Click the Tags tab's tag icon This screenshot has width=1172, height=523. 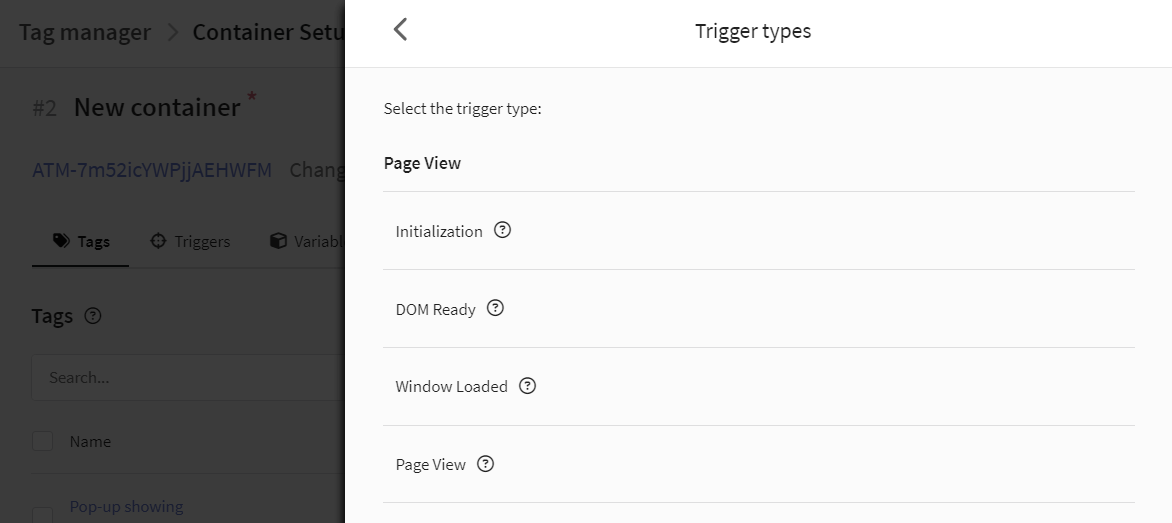click(x=61, y=241)
